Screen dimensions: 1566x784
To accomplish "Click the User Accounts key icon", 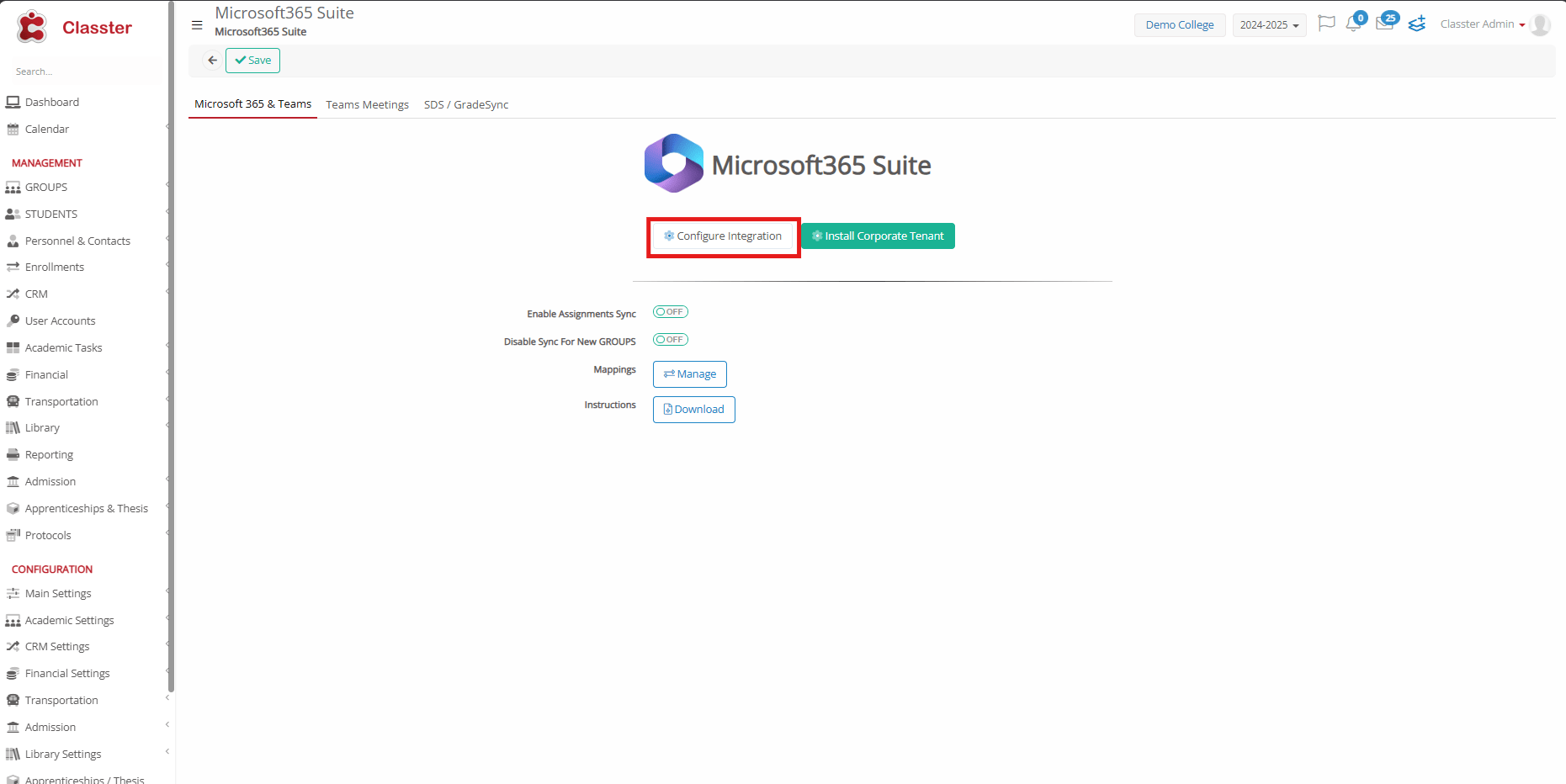I will click(13, 321).
